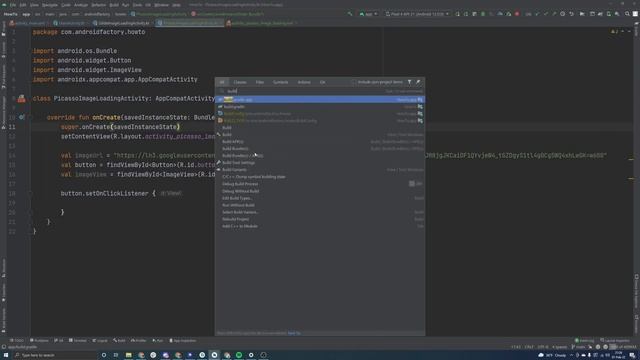Select C/C++ Dump symbol building state
Image resolution: width=640 pixels, height=360 pixels.
click(320, 177)
